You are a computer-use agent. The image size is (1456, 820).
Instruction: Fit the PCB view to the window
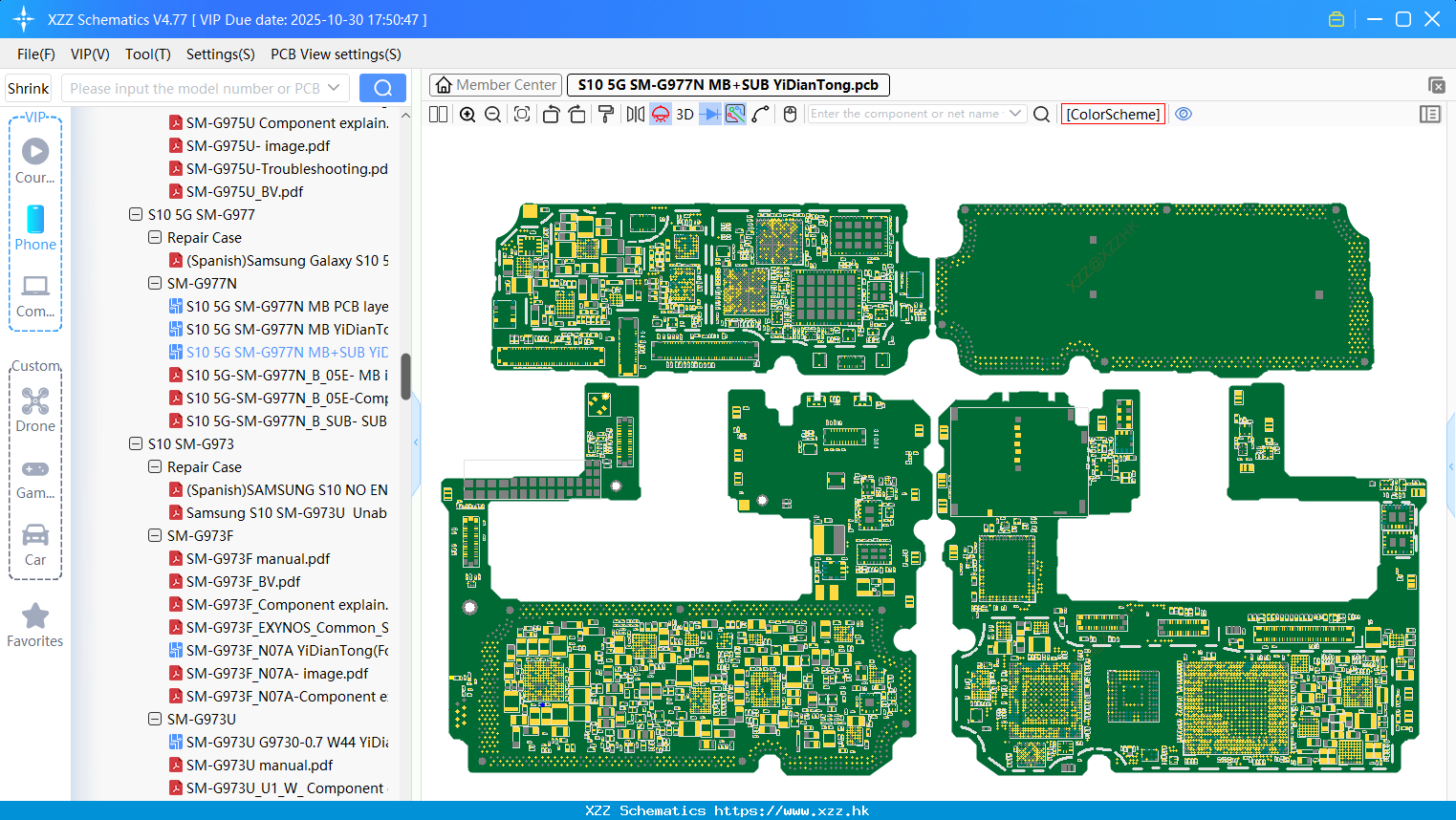click(522, 114)
